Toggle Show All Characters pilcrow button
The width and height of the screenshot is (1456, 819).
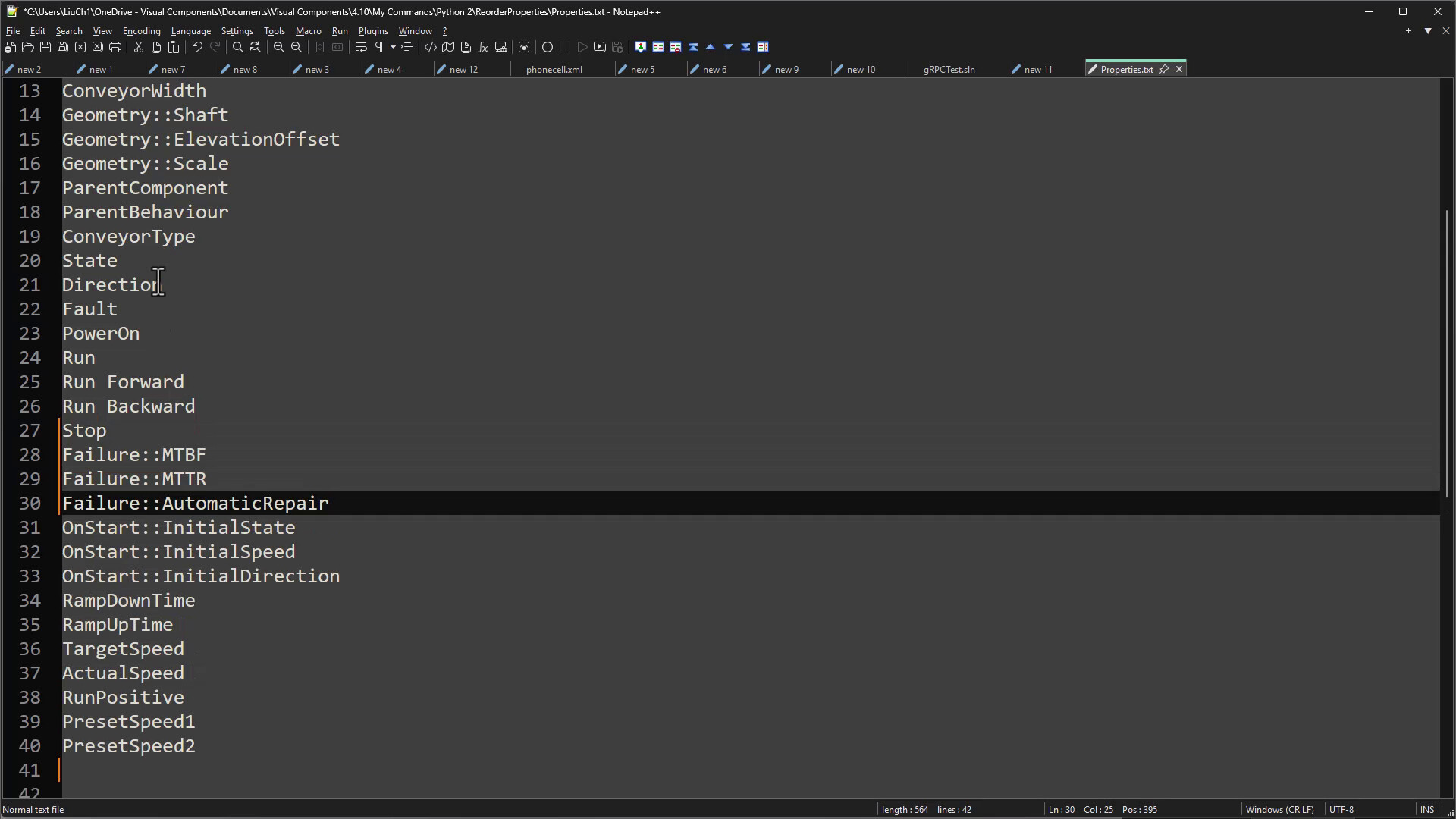pyautogui.click(x=379, y=47)
